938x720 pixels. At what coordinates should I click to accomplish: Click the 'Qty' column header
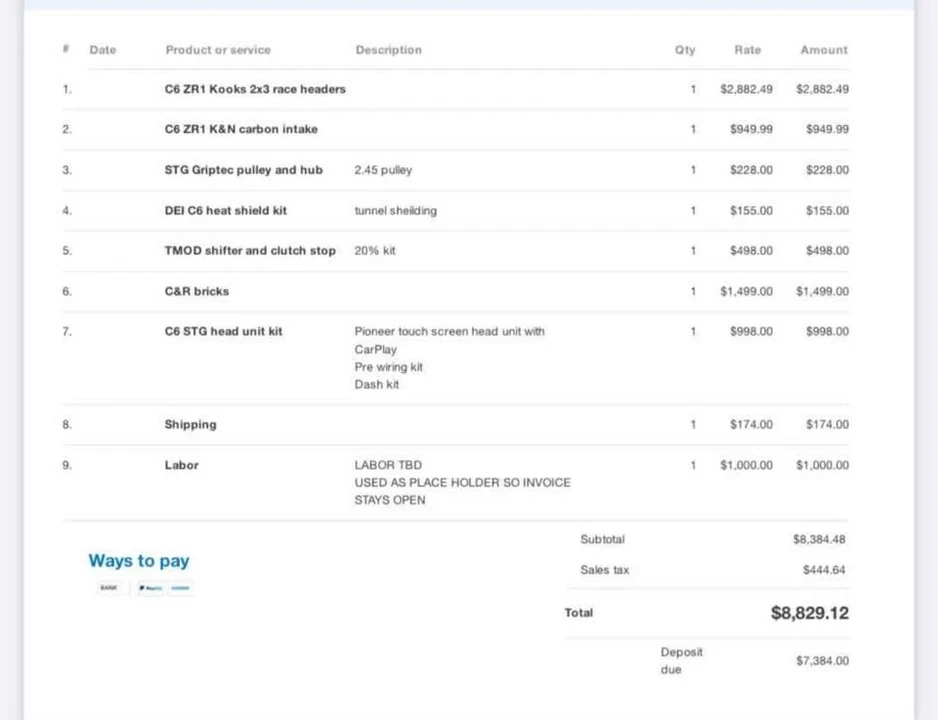pos(685,50)
